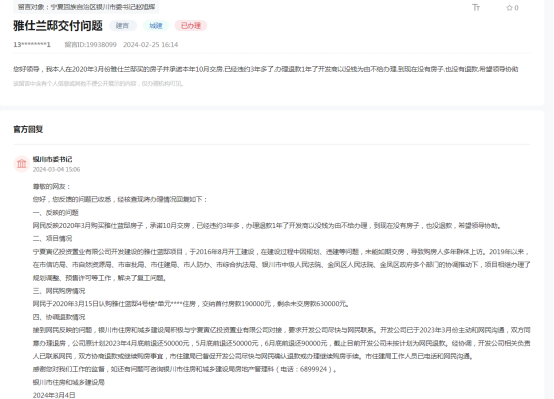
Task: Click the red status tag "已办理"
Action: pyautogui.click(x=191, y=25)
